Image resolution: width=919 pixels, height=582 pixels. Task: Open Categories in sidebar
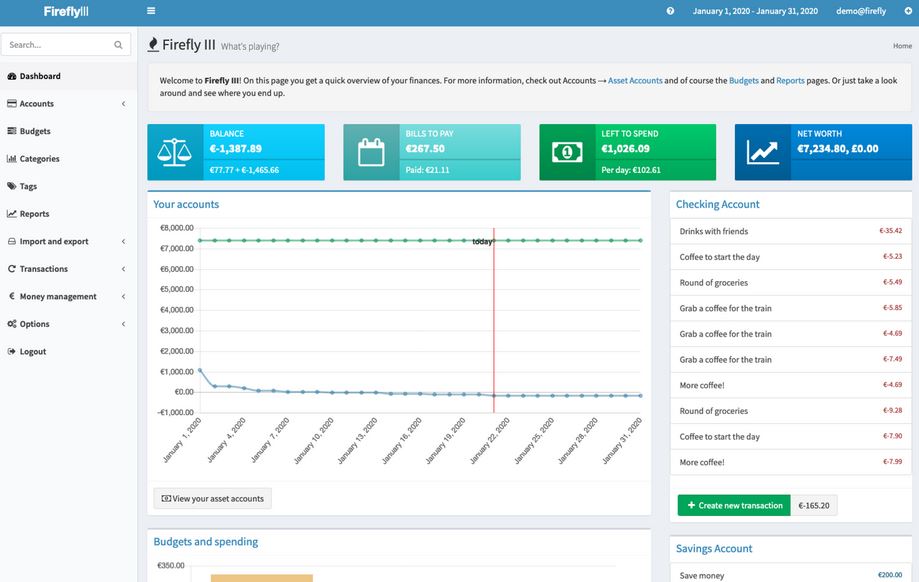[x=69, y=159]
